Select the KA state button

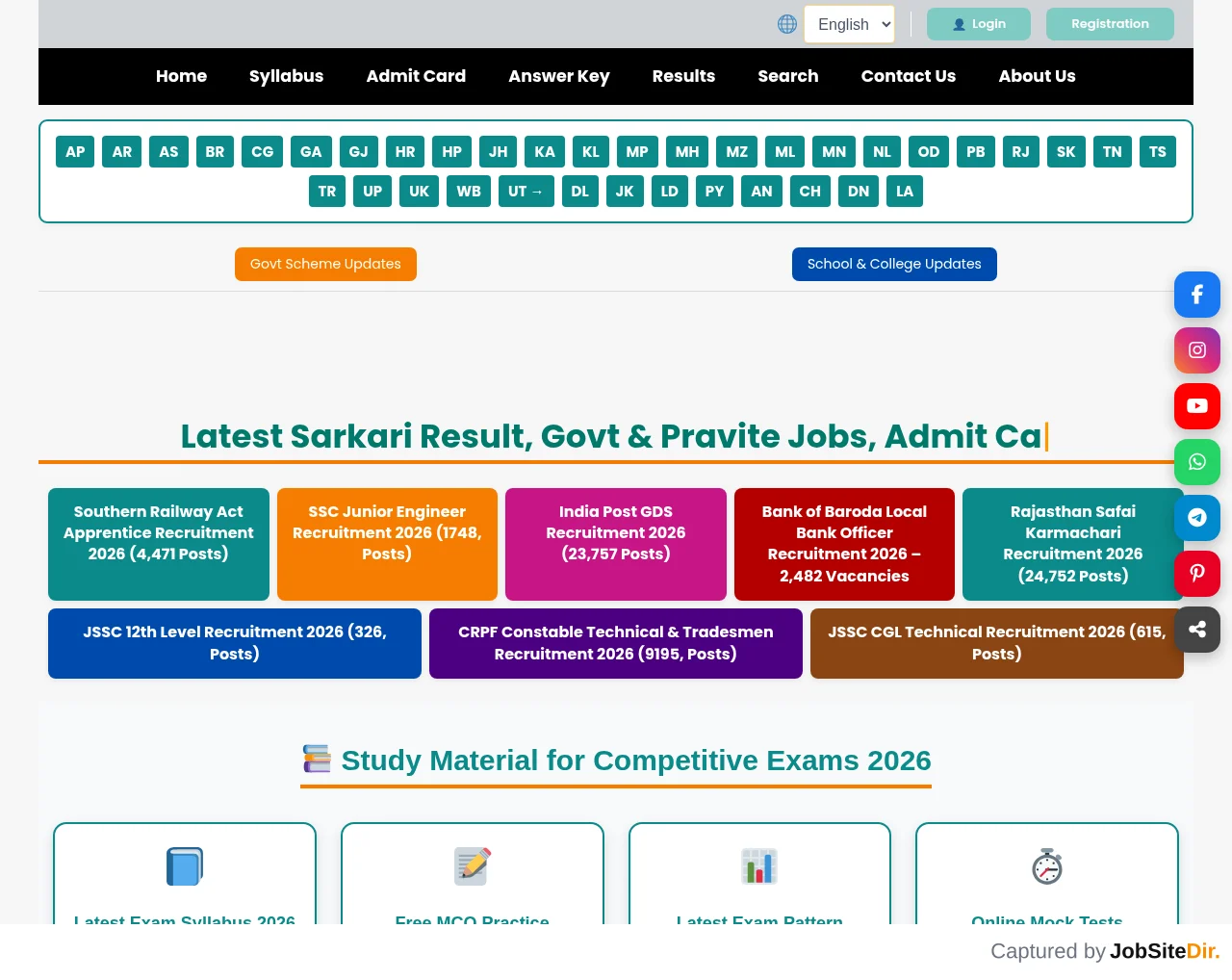[x=545, y=151]
